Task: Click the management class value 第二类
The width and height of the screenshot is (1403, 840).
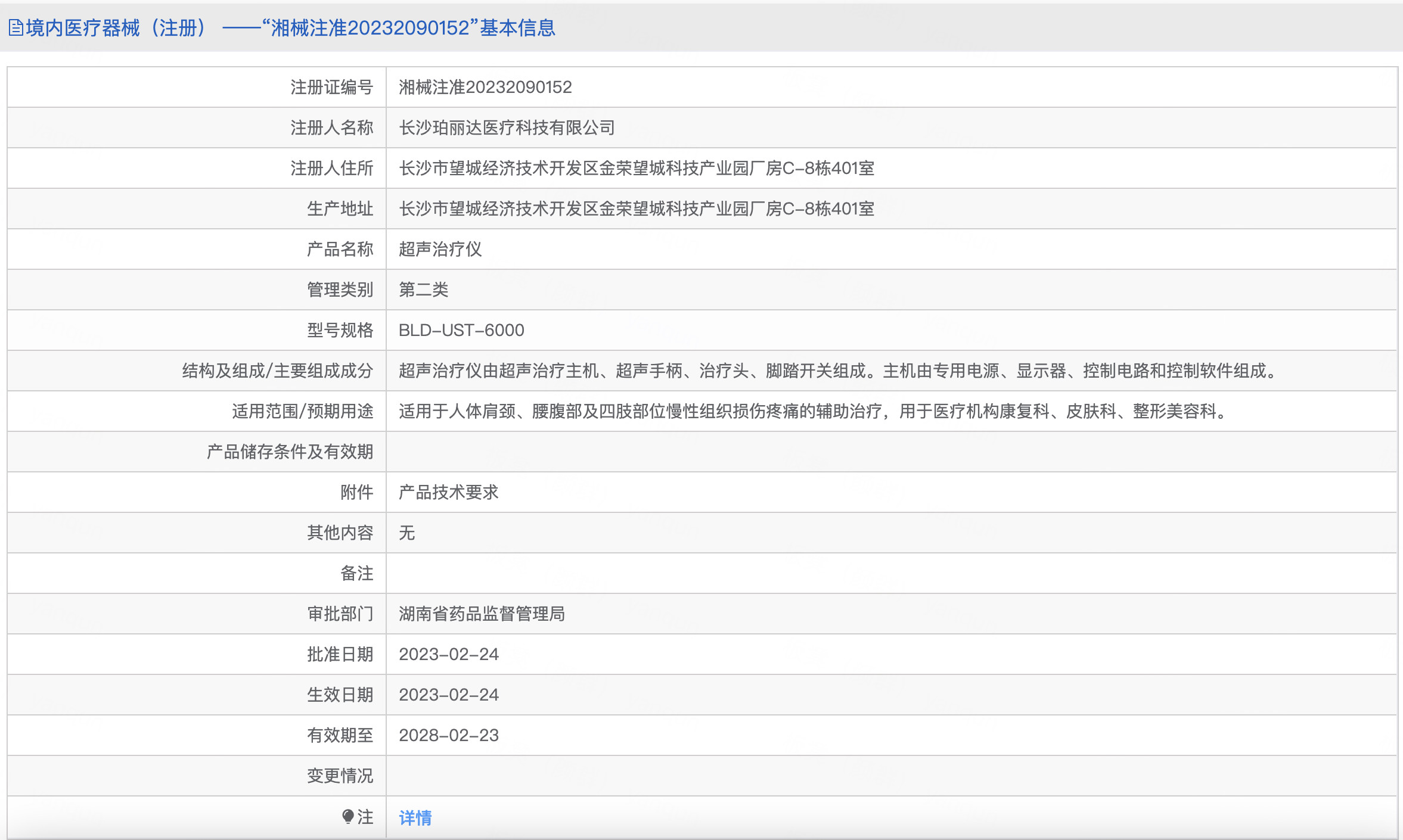Action: (x=424, y=290)
